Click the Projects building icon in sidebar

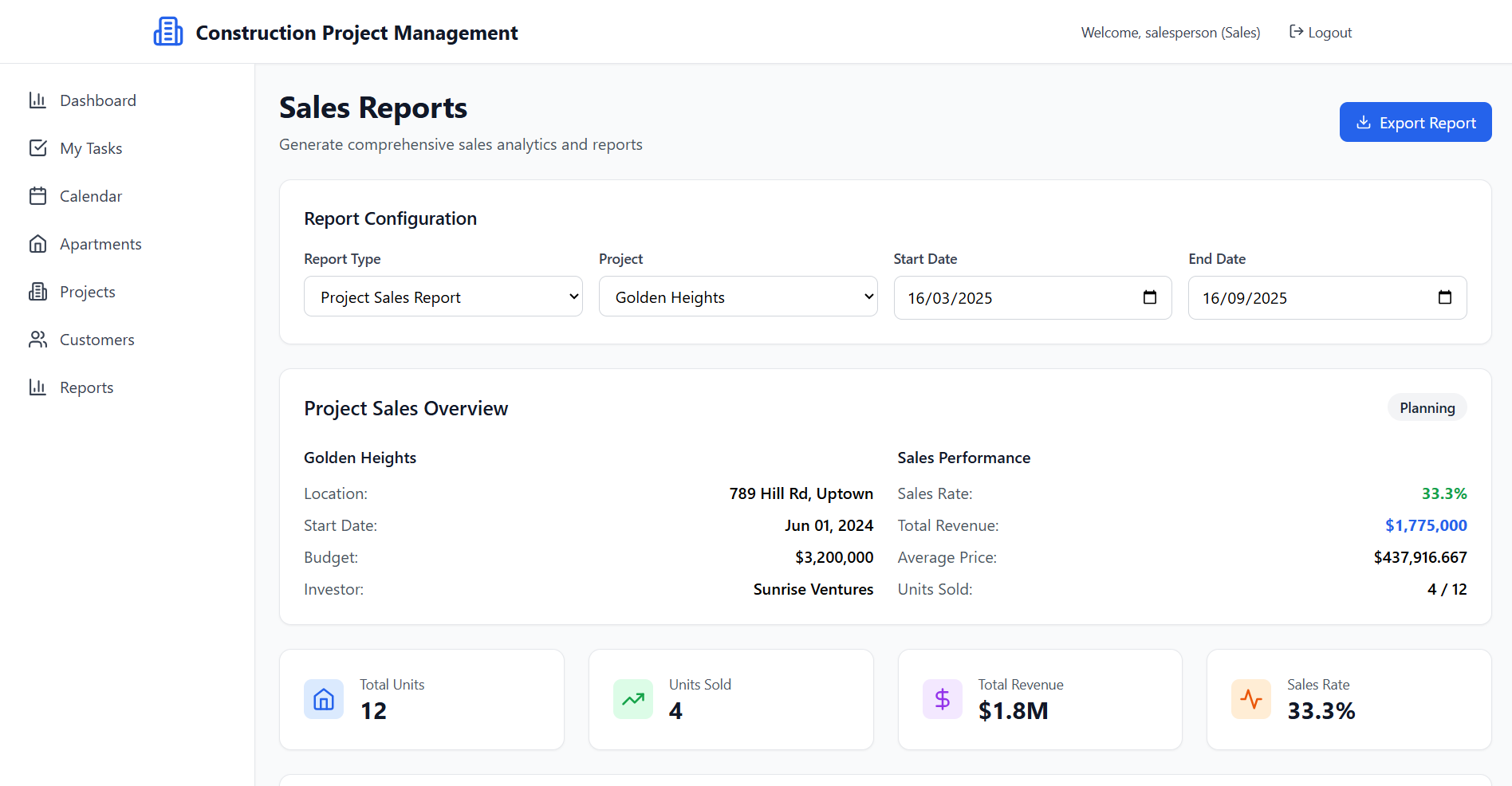pos(37,292)
